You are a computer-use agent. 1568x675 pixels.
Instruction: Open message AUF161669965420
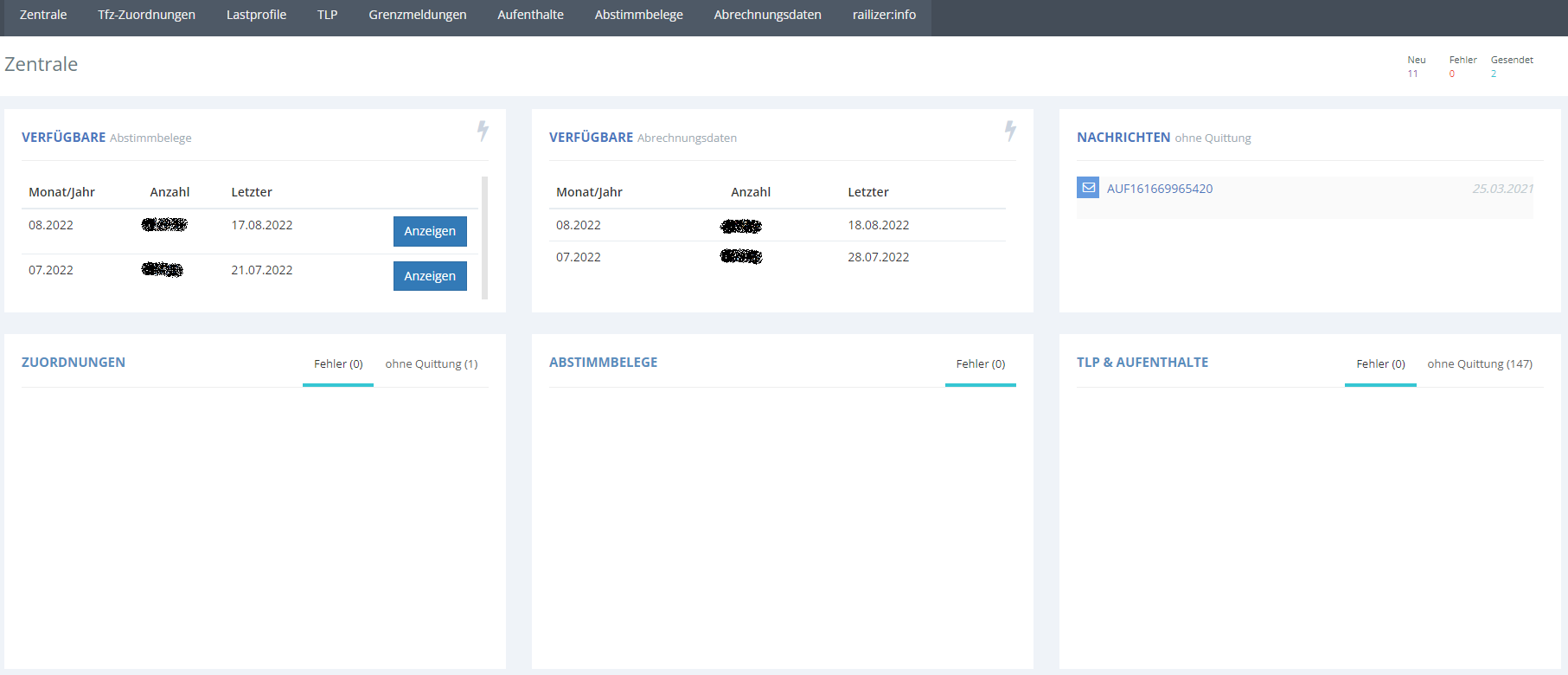(x=1159, y=189)
